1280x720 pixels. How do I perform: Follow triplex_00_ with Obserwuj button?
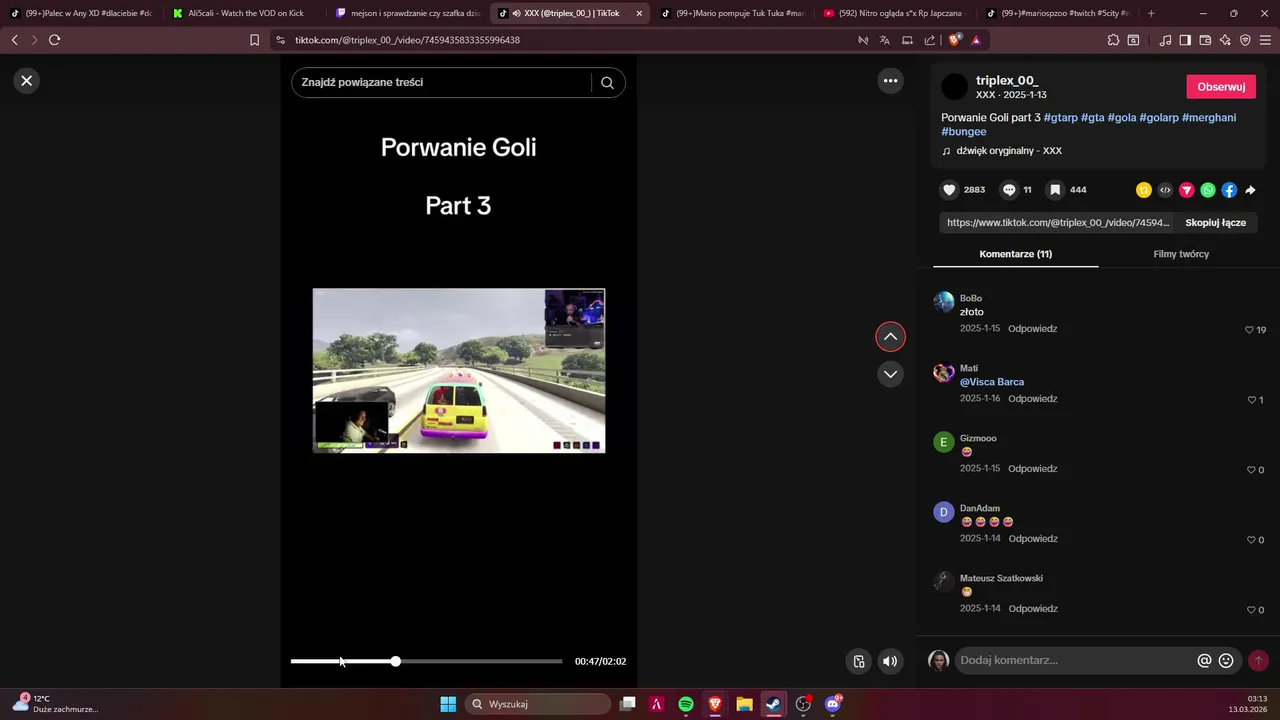(1221, 87)
